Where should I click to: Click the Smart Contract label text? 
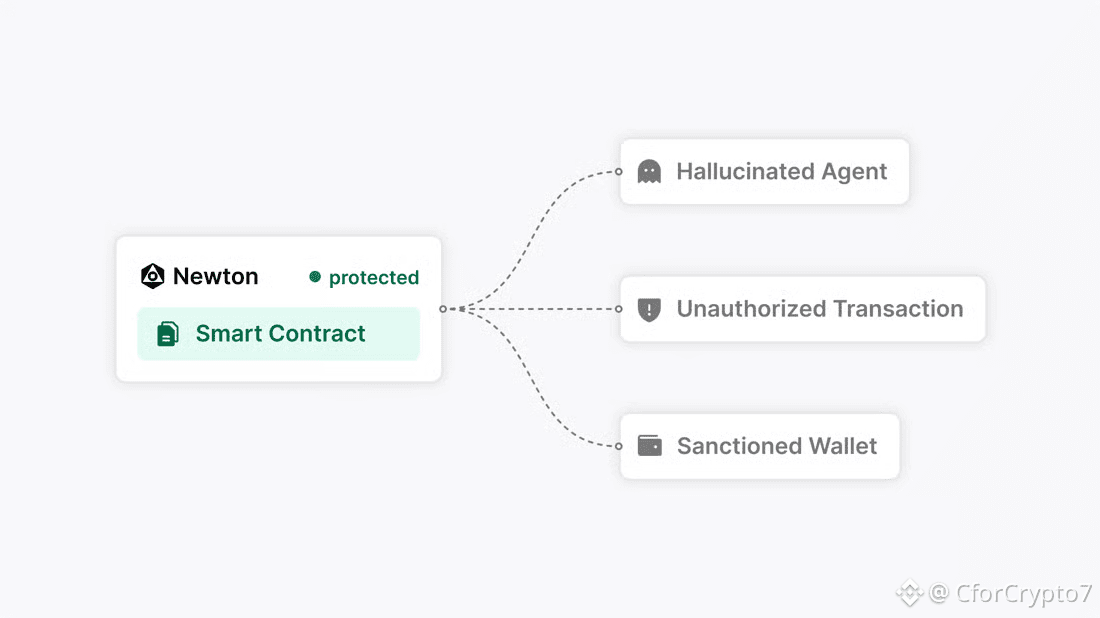pyautogui.click(x=281, y=333)
